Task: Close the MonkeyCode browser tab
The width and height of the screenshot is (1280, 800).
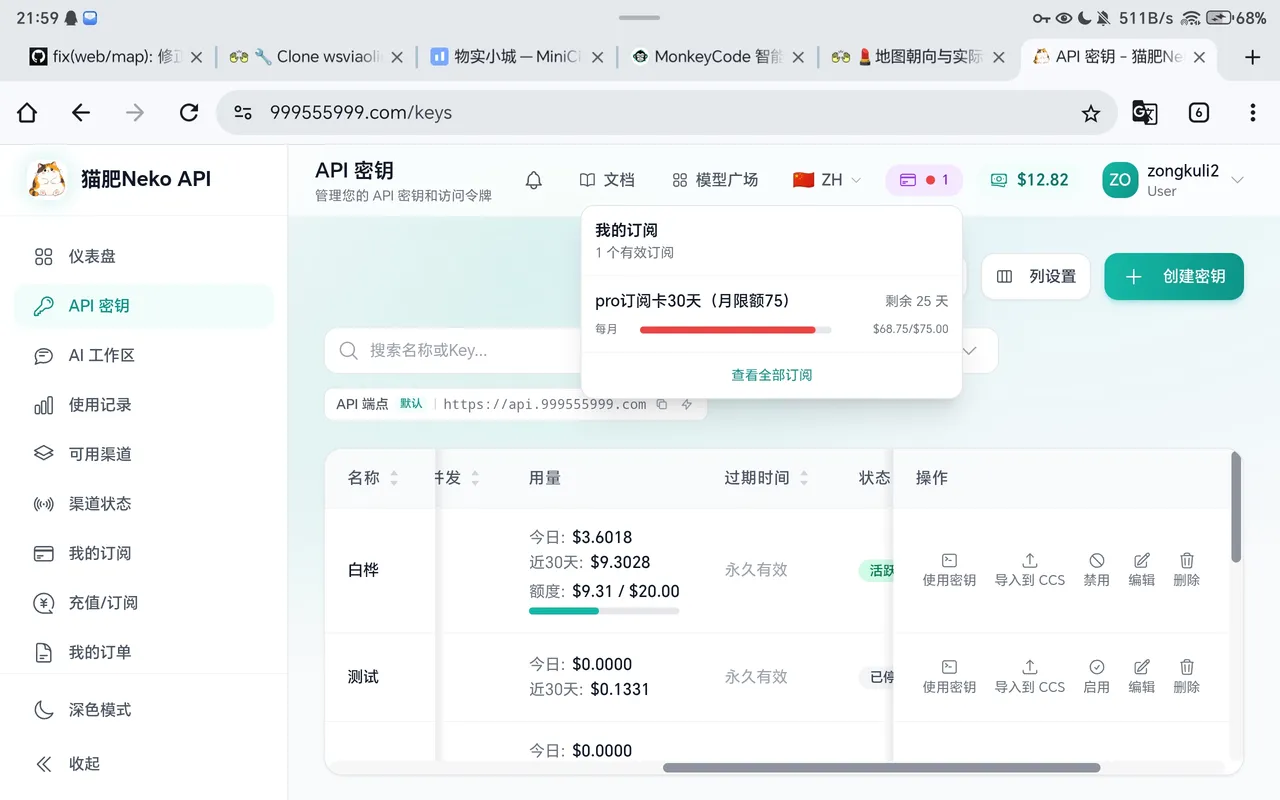Action: (x=798, y=57)
